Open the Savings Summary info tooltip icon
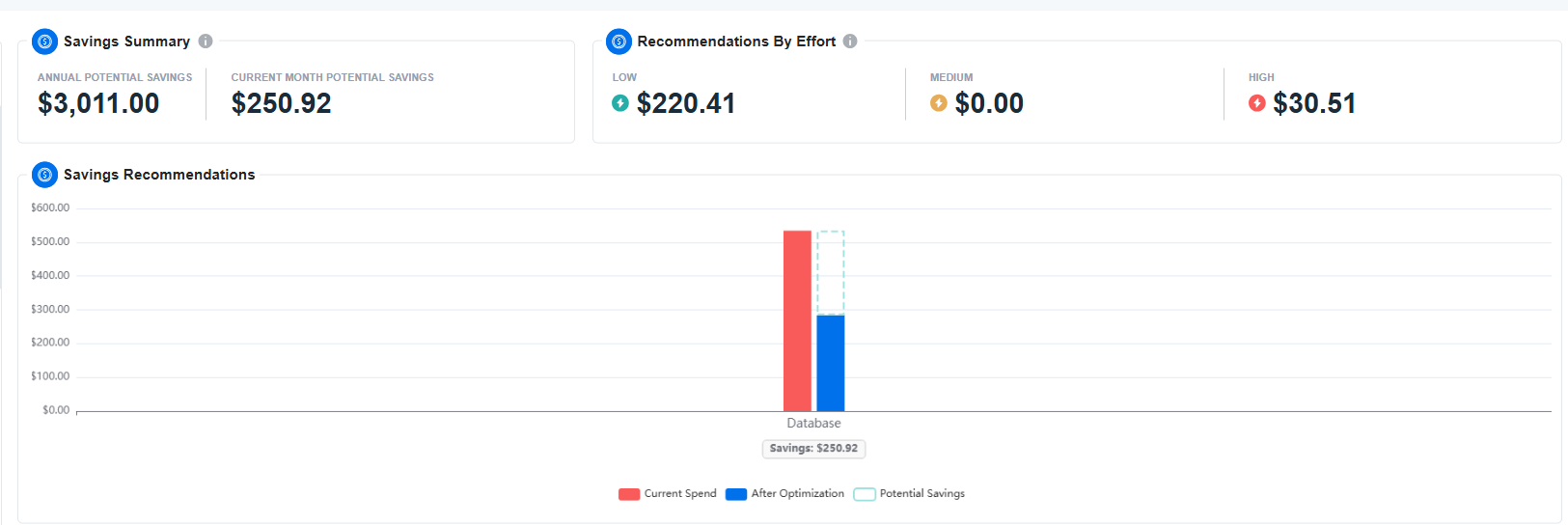Viewport: 1568px width, 525px height. [206, 41]
